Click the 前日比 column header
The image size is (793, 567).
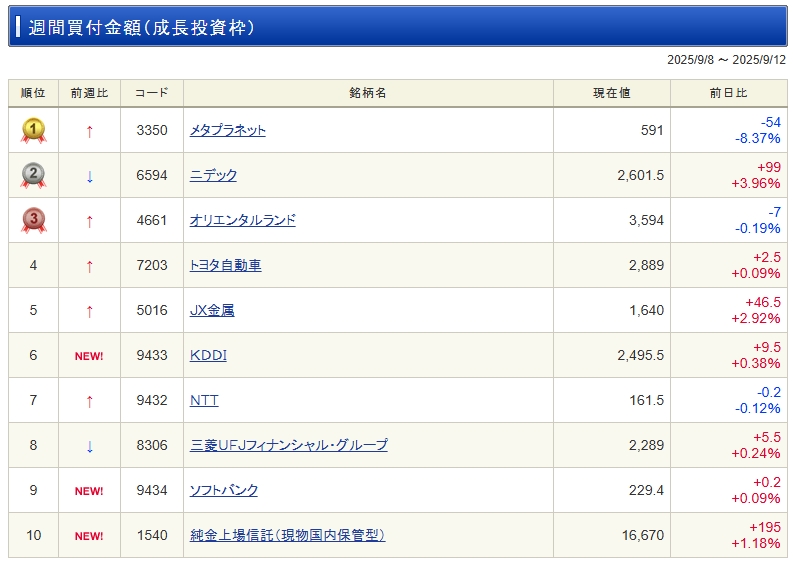click(x=729, y=93)
